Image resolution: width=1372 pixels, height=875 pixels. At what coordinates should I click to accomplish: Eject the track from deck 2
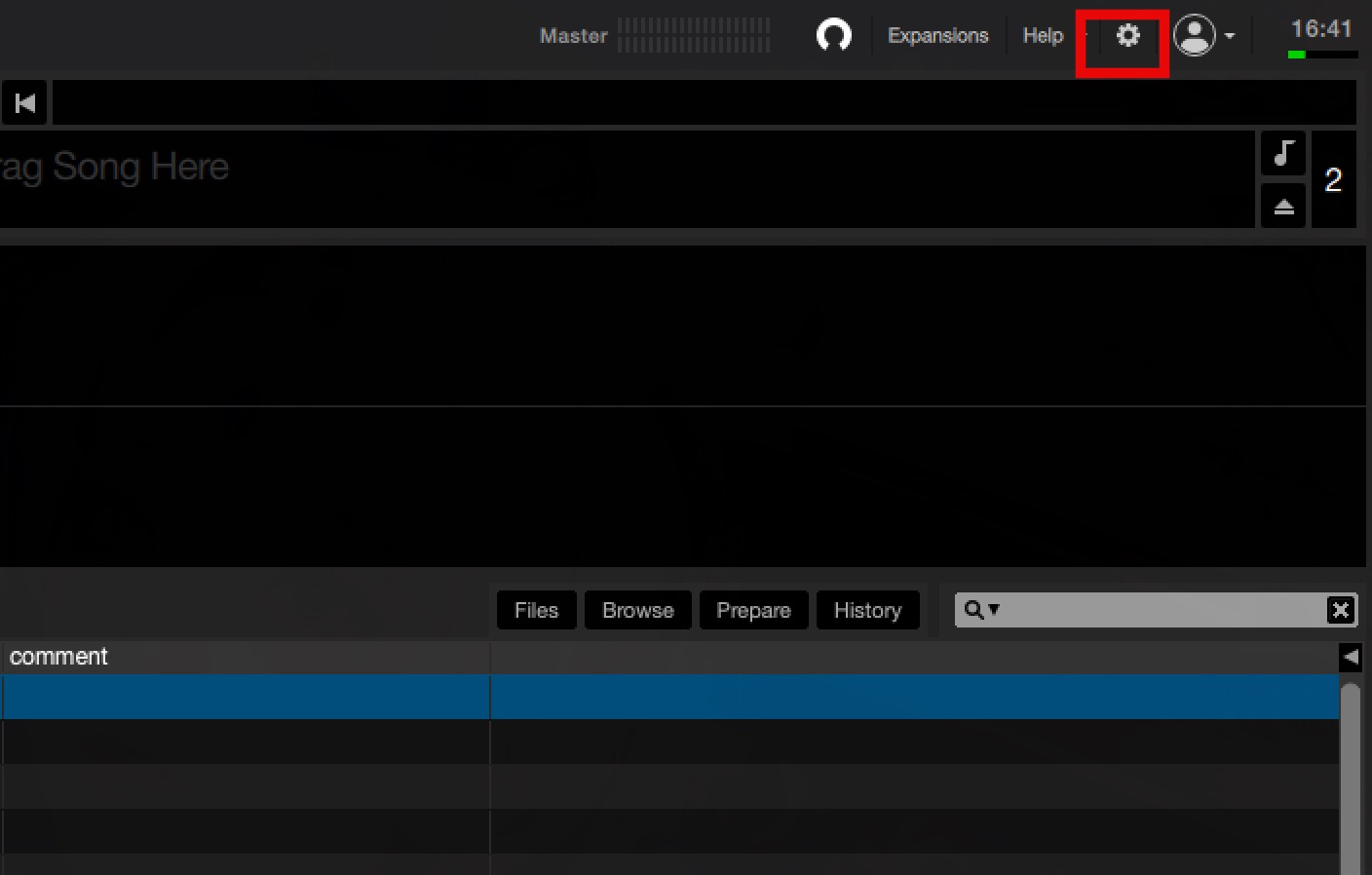click(x=1283, y=207)
